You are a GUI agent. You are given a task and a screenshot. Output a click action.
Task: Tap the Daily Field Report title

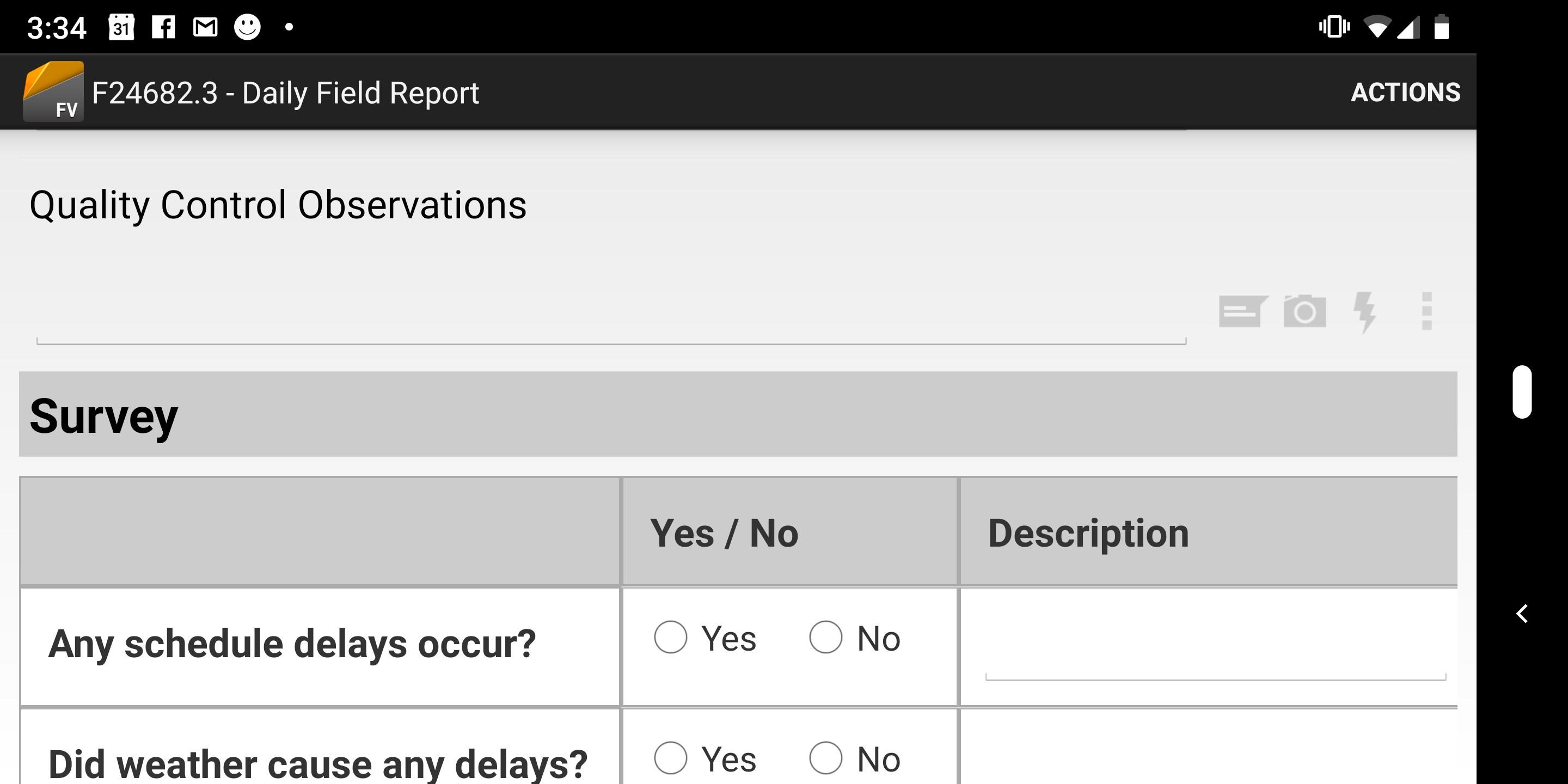tap(285, 93)
